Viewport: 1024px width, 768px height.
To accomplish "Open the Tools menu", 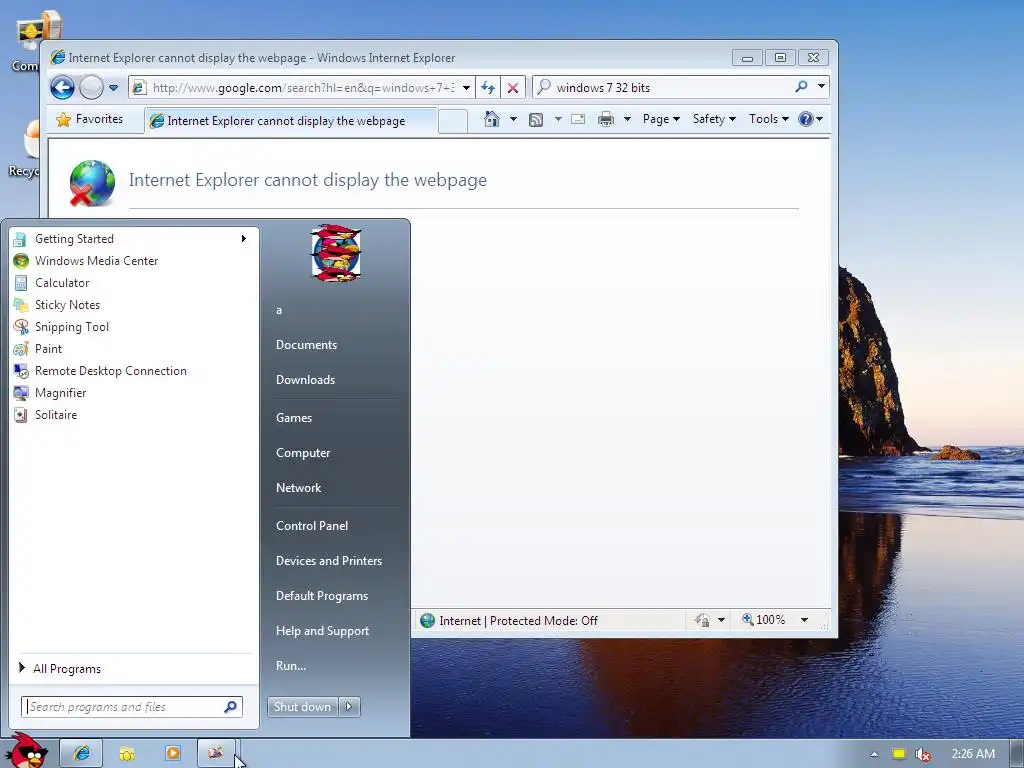I will click(769, 119).
